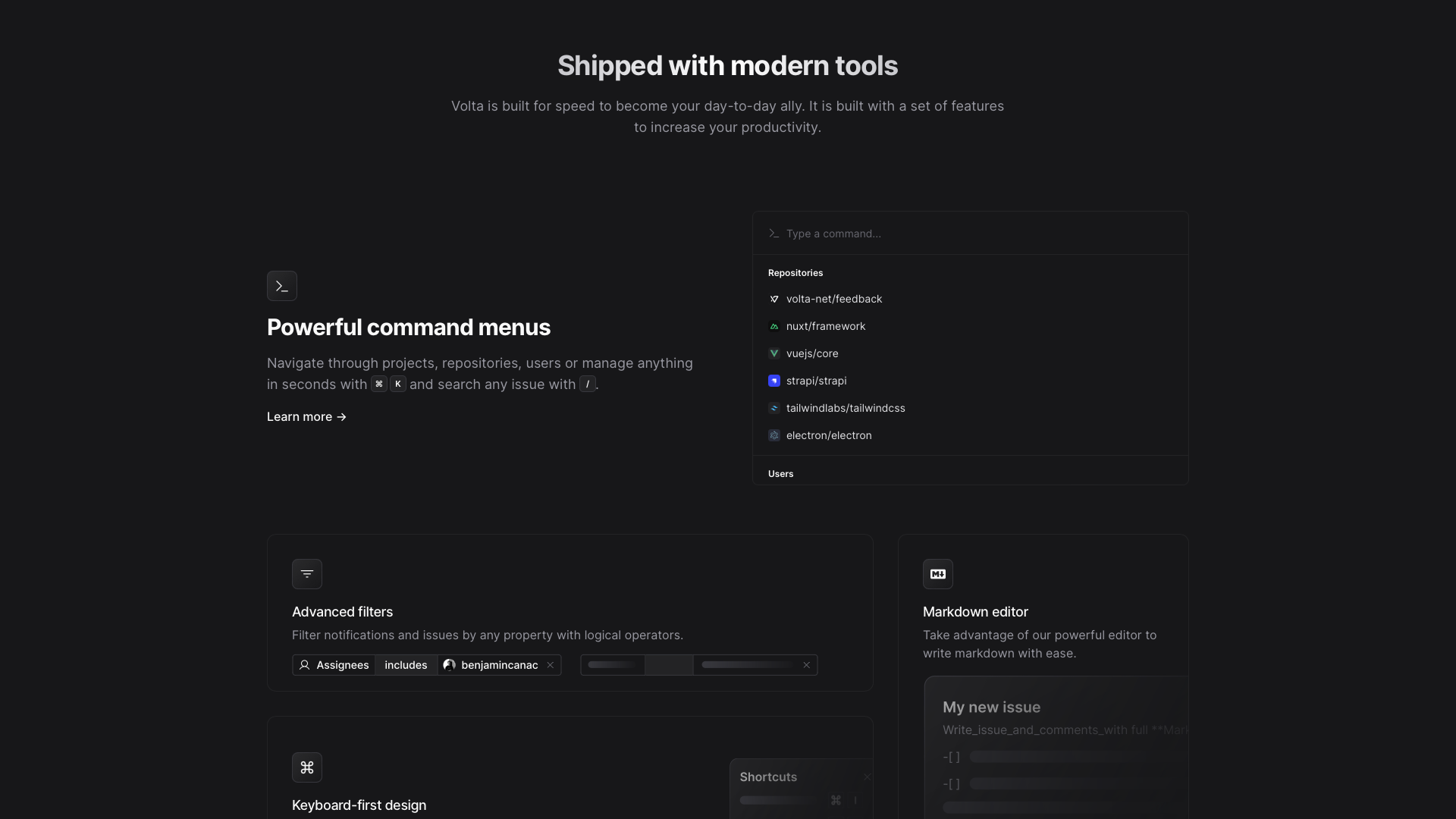Open the Learn more link
Viewport: 1456px width, 819px height.
pyautogui.click(x=306, y=416)
